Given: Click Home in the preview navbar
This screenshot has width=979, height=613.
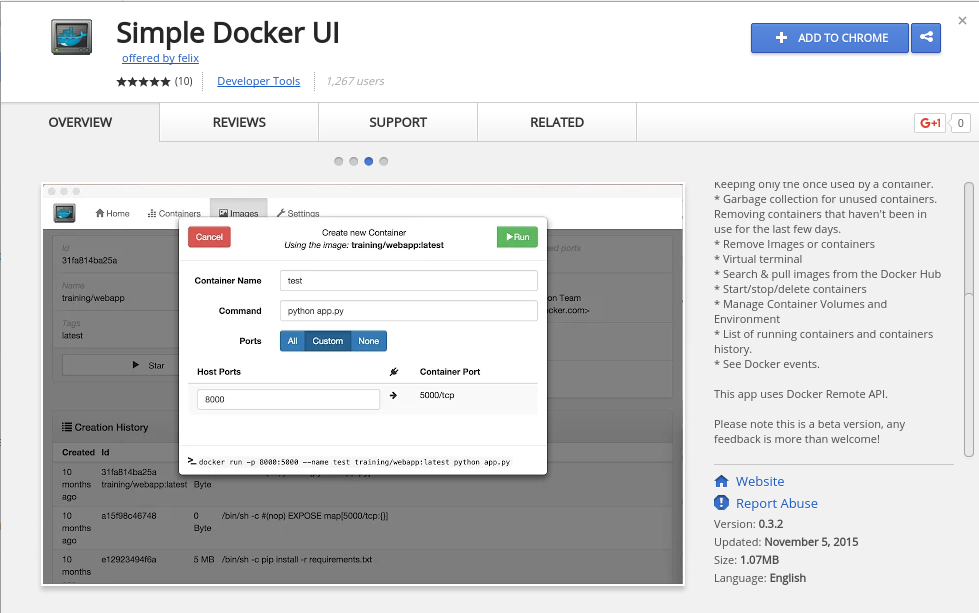Looking at the screenshot, I should (x=112, y=213).
